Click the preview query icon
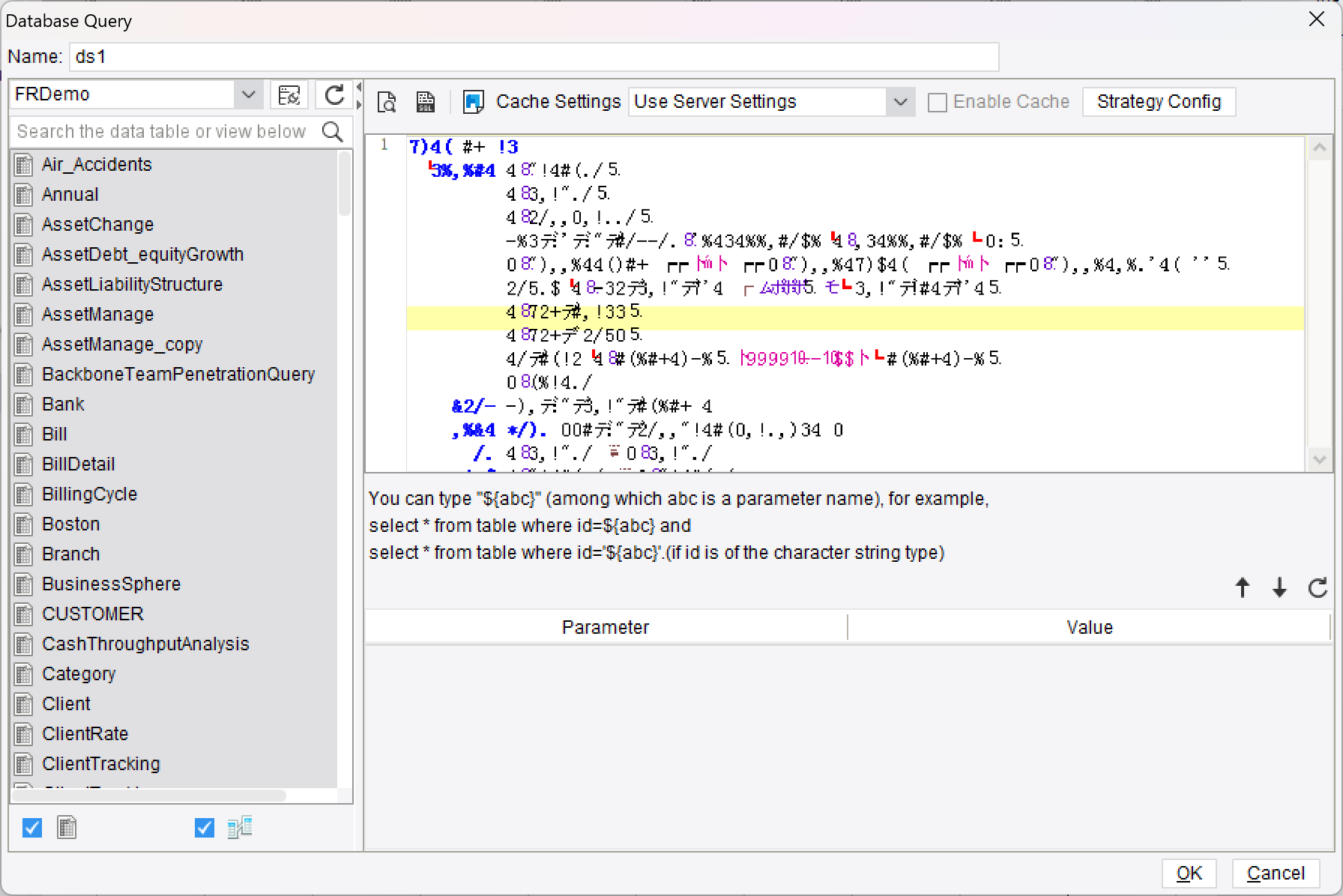Screen dimensions: 1343x896 [x=387, y=102]
